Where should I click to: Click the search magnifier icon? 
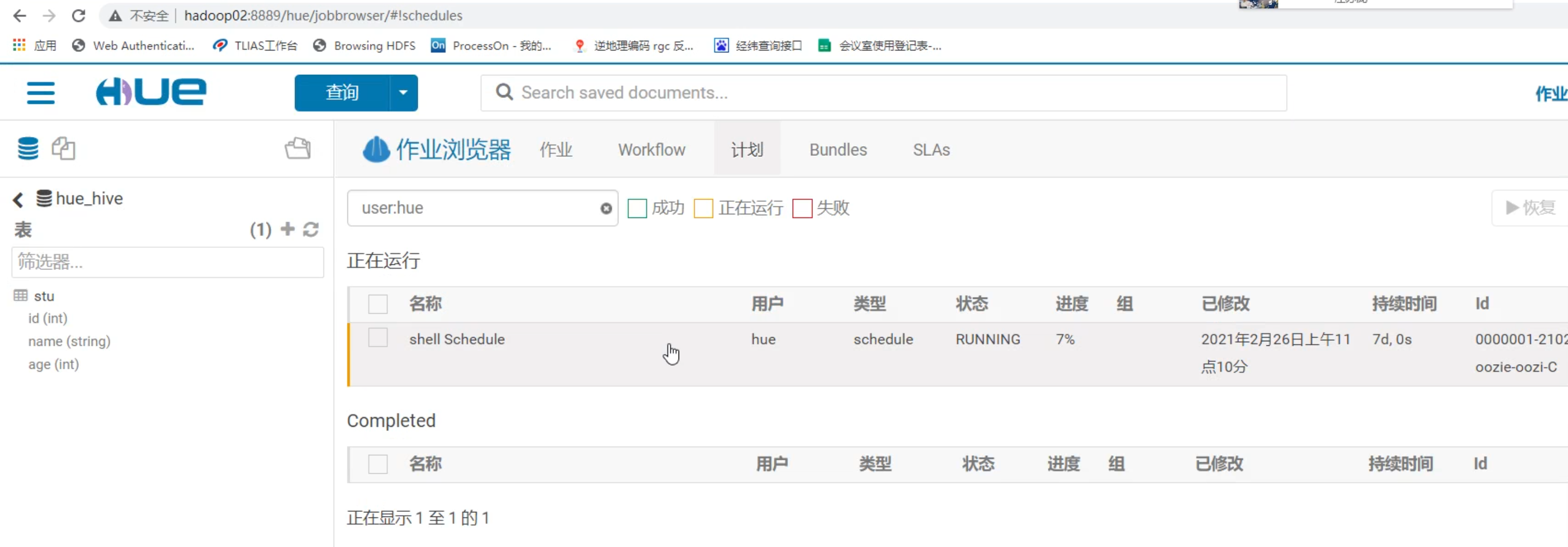tap(504, 93)
